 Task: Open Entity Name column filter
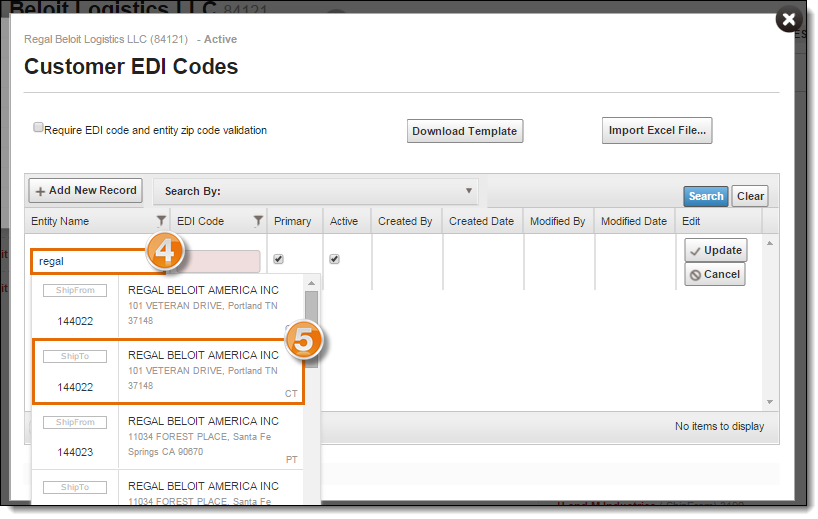[x=161, y=221]
